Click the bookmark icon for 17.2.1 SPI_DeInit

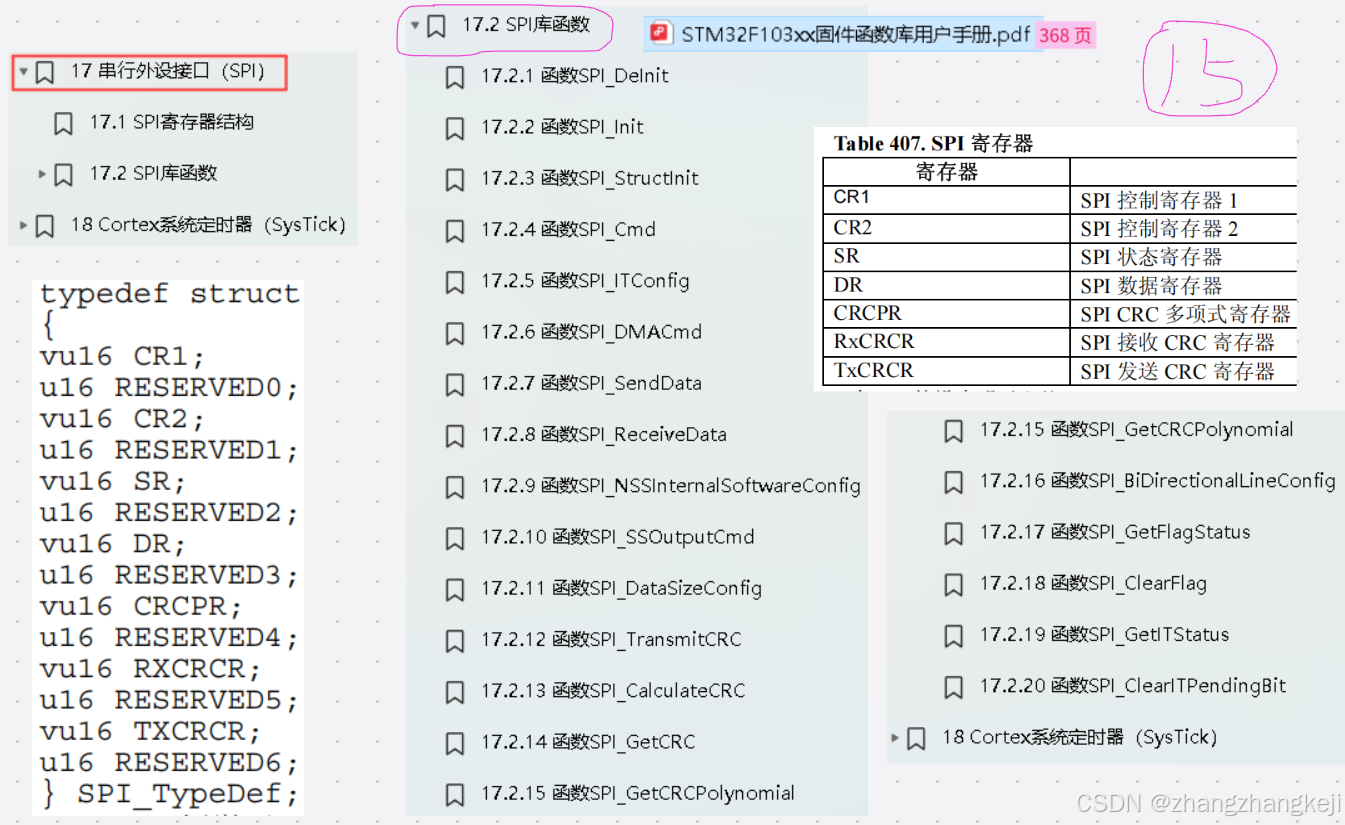tap(455, 77)
